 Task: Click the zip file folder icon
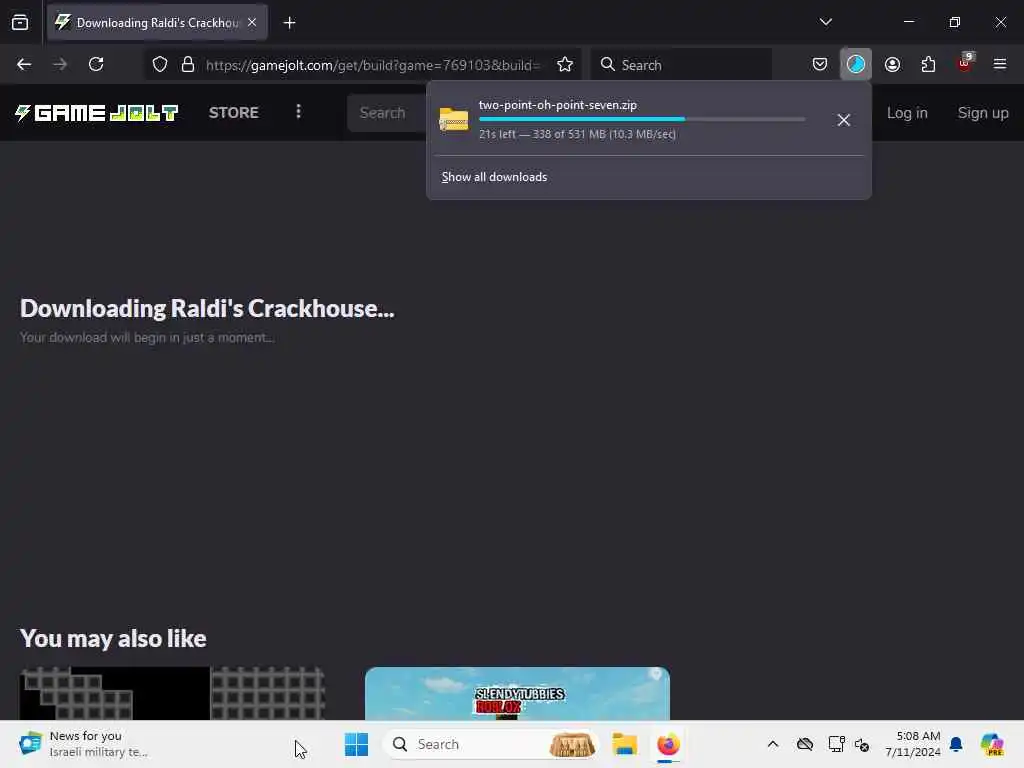[454, 120]
